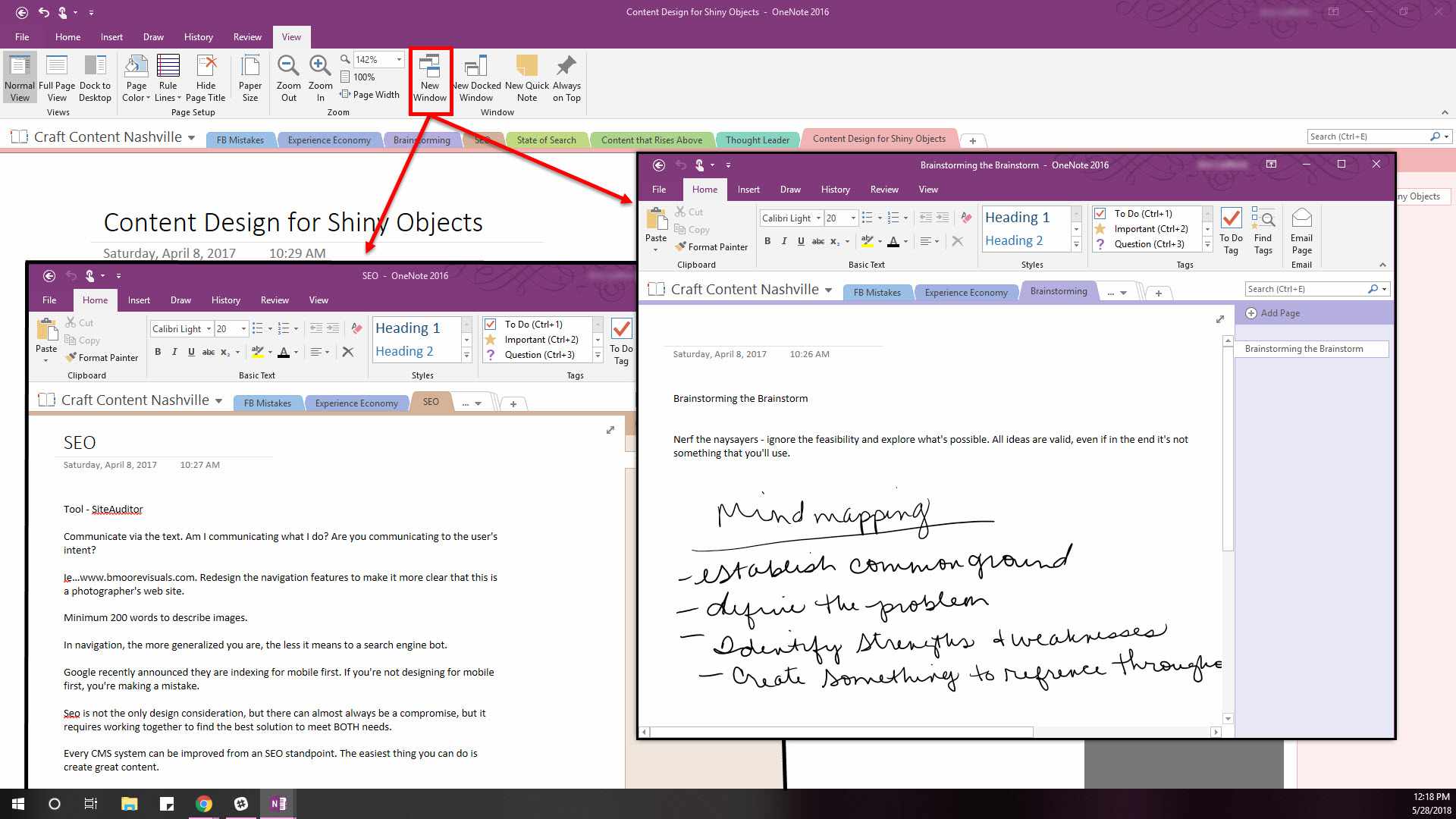Click Normal View in main window ribbon
This screenshot has width=1456, height=819.
[x=20, y=78]
